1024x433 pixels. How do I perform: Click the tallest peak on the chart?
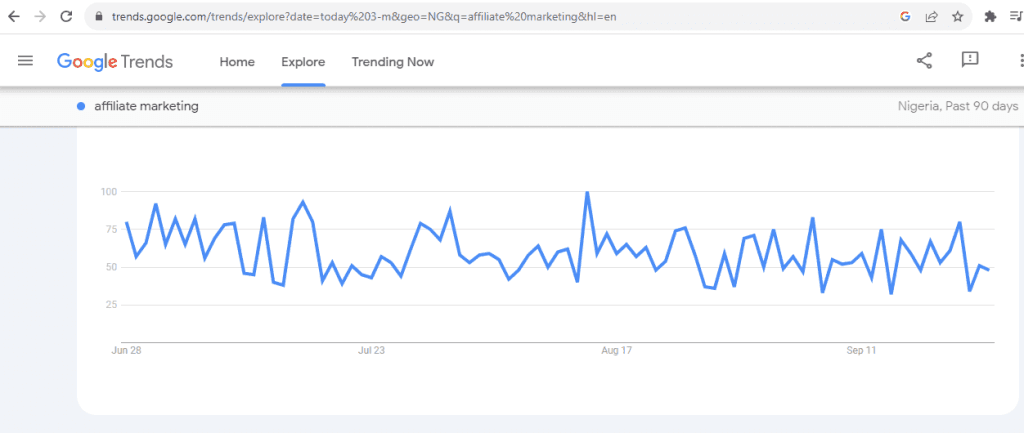click(587, 193)
